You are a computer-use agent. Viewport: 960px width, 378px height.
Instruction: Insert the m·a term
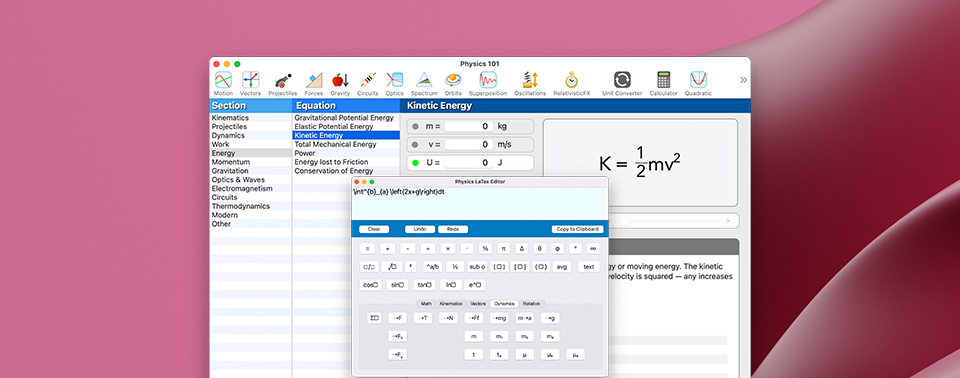pyautogui.click(x=525, y=318)
